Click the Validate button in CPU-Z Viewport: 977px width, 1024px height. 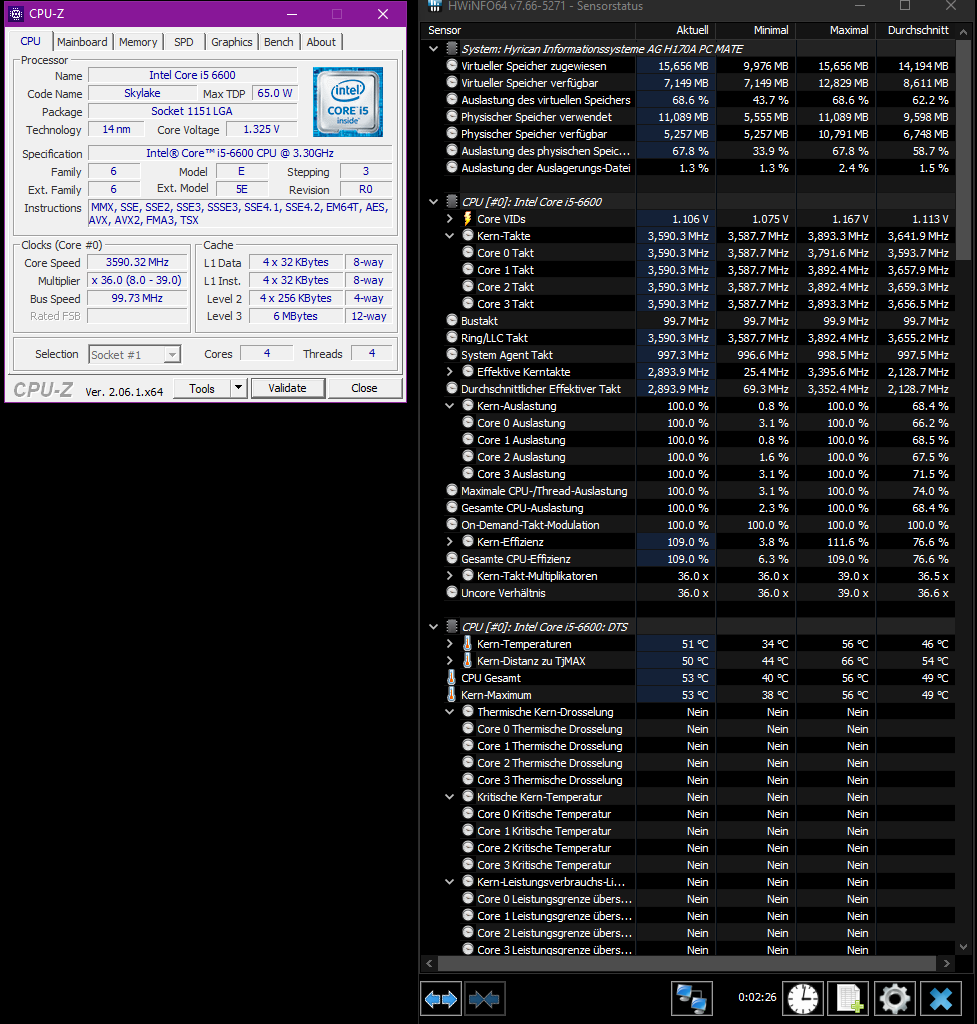tap(287, 388)
